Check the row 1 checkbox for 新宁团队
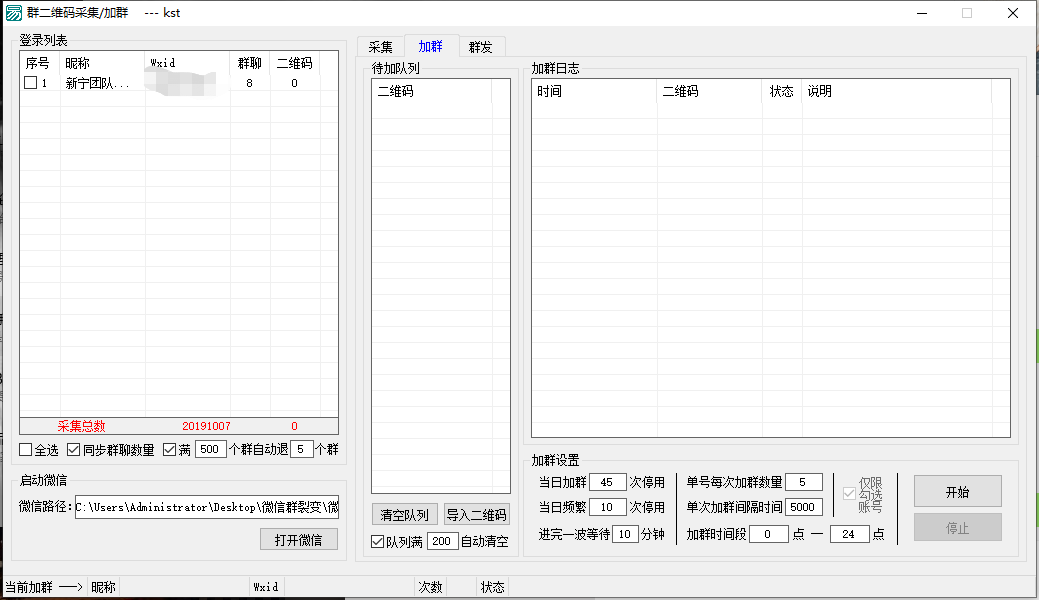 coord(30,83)
